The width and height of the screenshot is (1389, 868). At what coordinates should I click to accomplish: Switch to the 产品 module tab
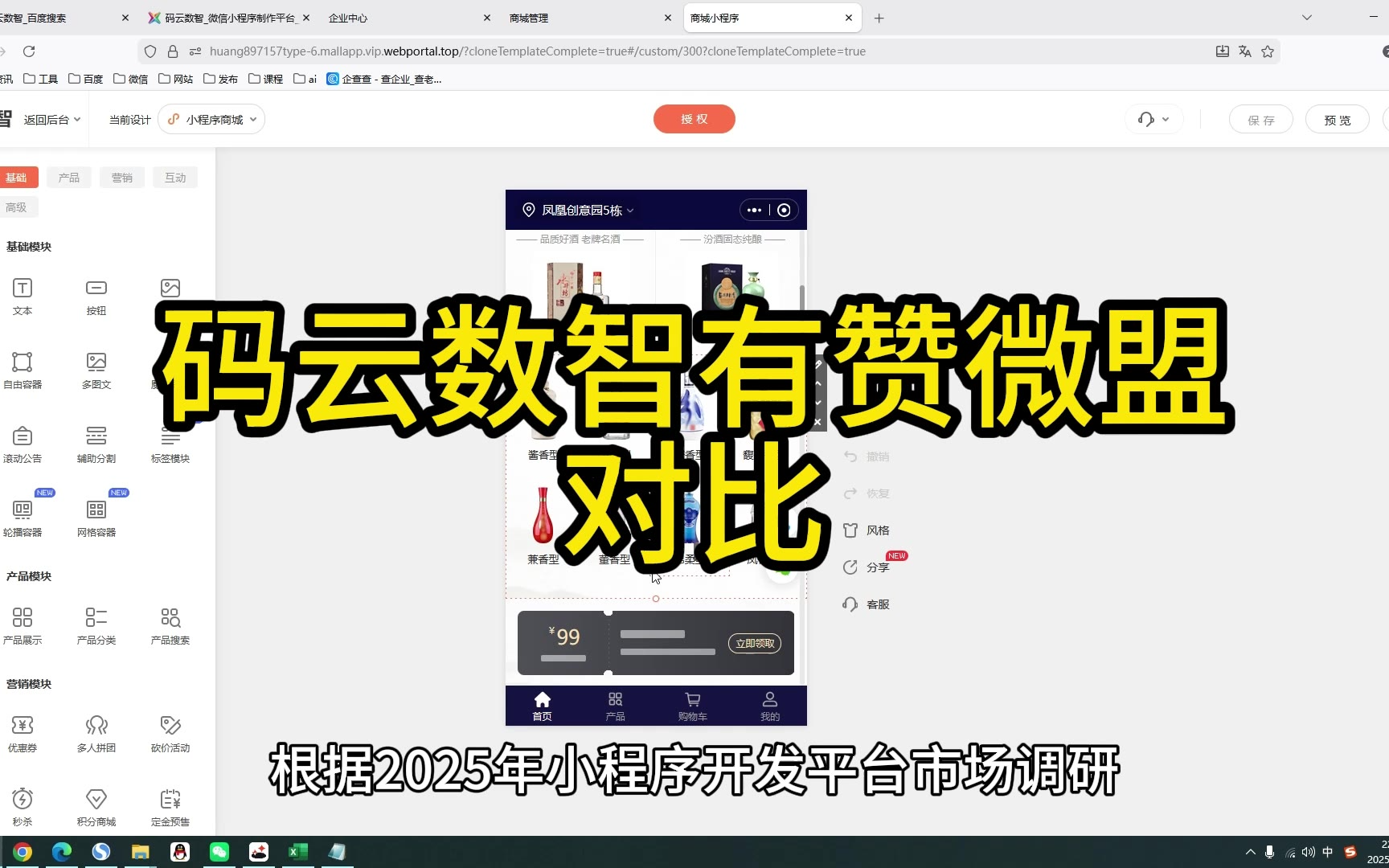click(x=69, y=178)
